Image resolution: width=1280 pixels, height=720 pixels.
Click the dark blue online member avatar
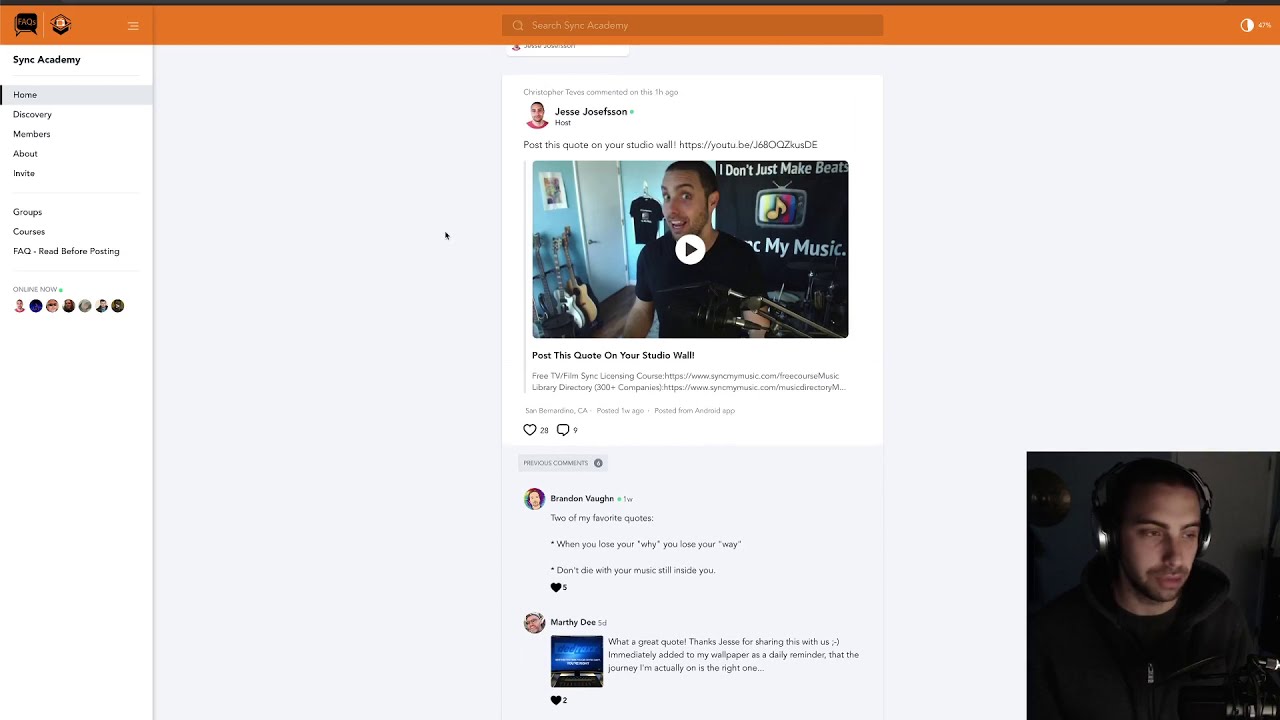(x=36, y=306)
